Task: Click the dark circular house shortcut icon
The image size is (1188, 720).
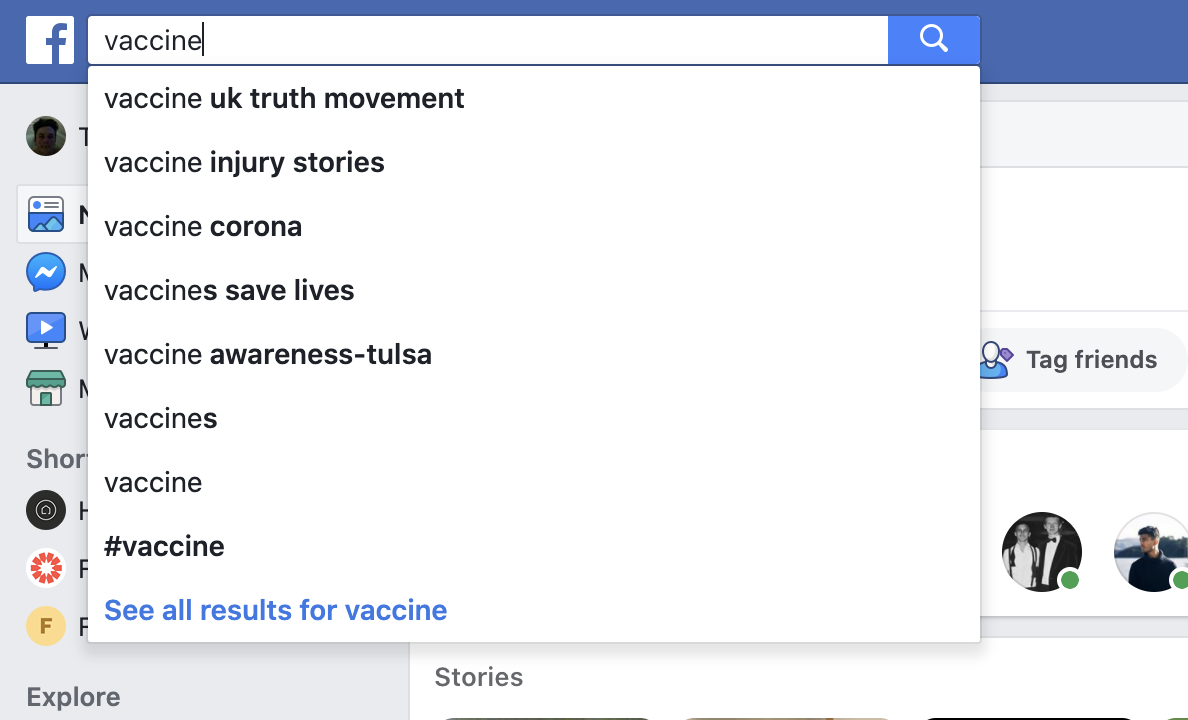Action: (46, 511)
